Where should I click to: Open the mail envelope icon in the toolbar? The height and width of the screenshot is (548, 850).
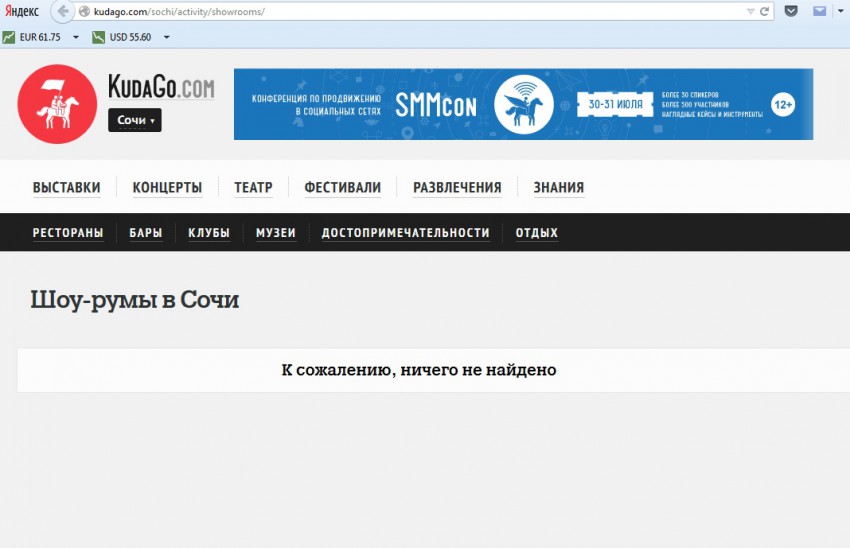pyautogui.click(x=820, y=12)
